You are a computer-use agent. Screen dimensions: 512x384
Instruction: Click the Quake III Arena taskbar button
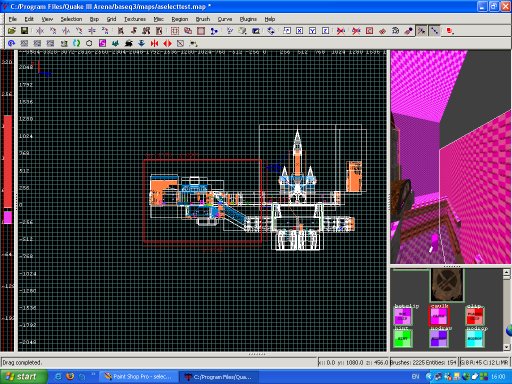(x=220, y=377)
